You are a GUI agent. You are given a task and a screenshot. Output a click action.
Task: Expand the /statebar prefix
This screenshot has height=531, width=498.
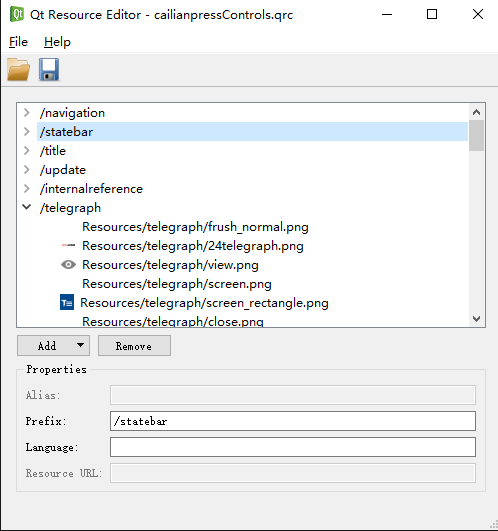[x=27, y=131]
